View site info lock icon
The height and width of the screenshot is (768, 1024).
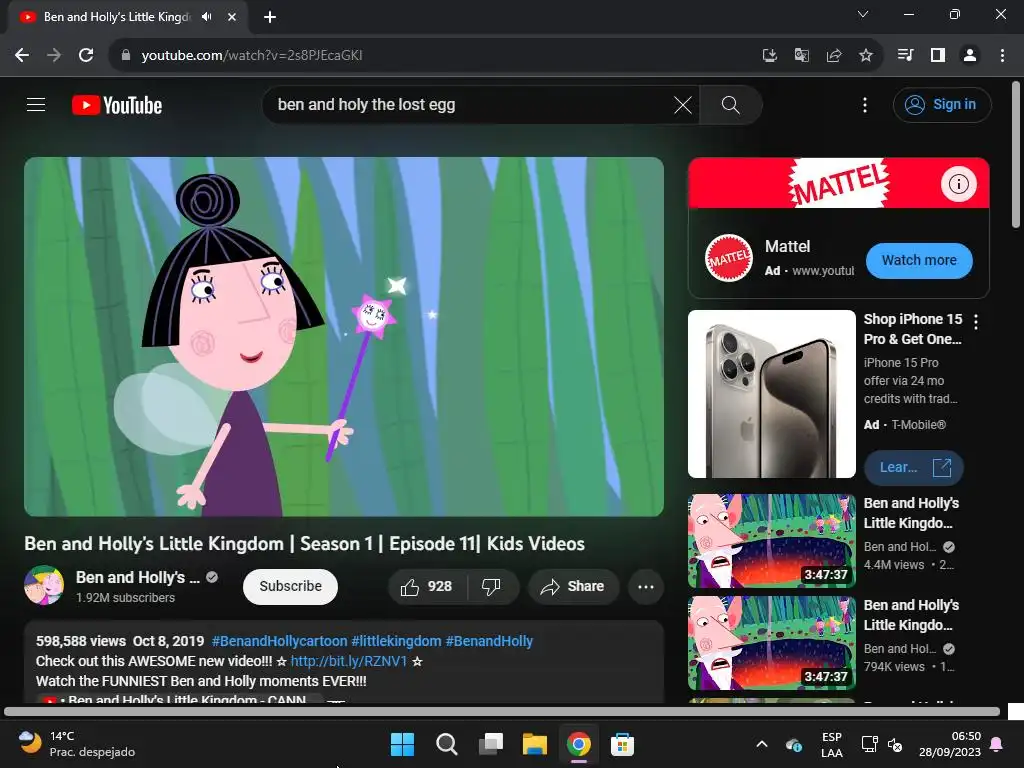[x=126, y=56]
